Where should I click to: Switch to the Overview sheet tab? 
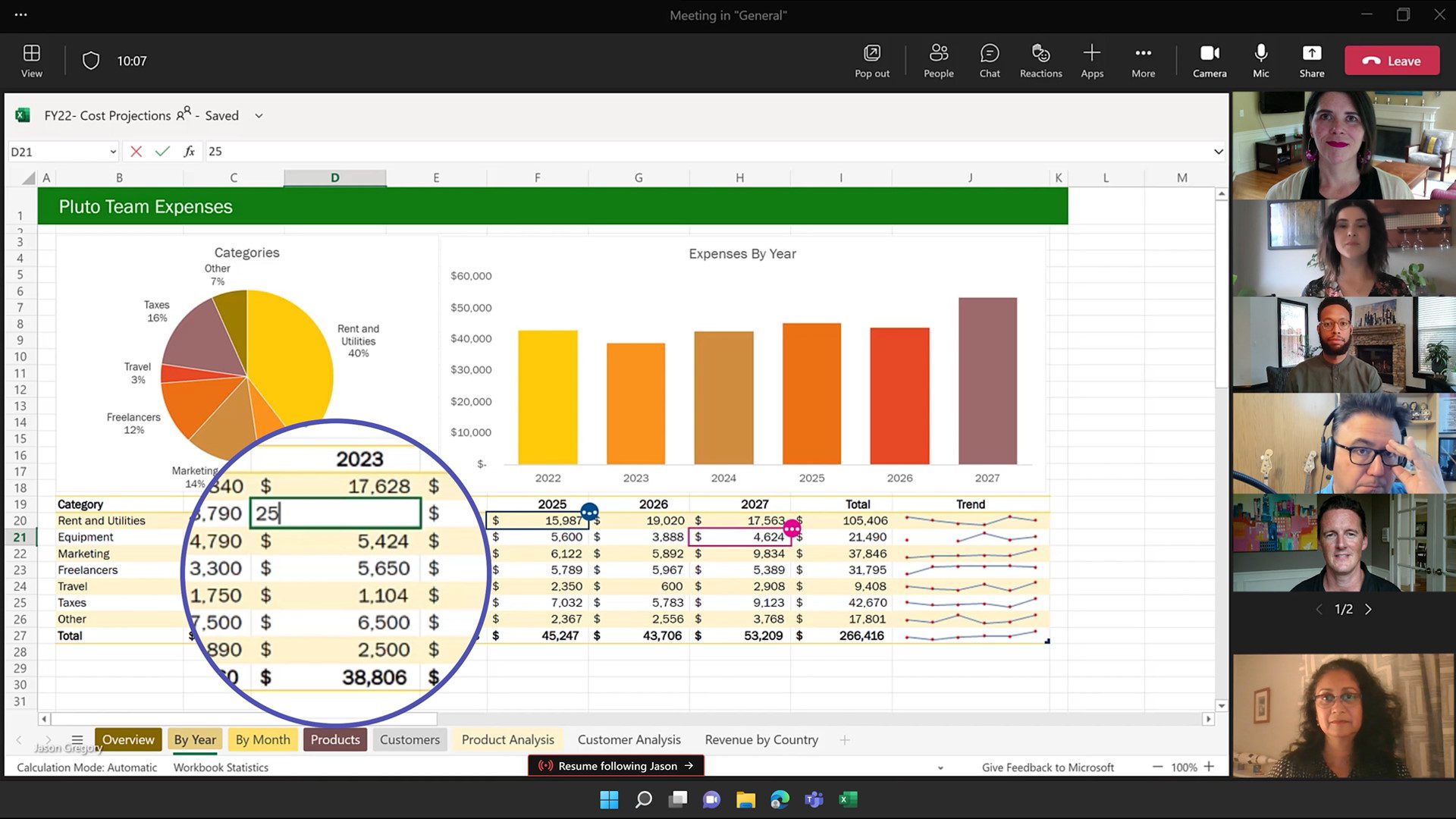coord(127,739)
